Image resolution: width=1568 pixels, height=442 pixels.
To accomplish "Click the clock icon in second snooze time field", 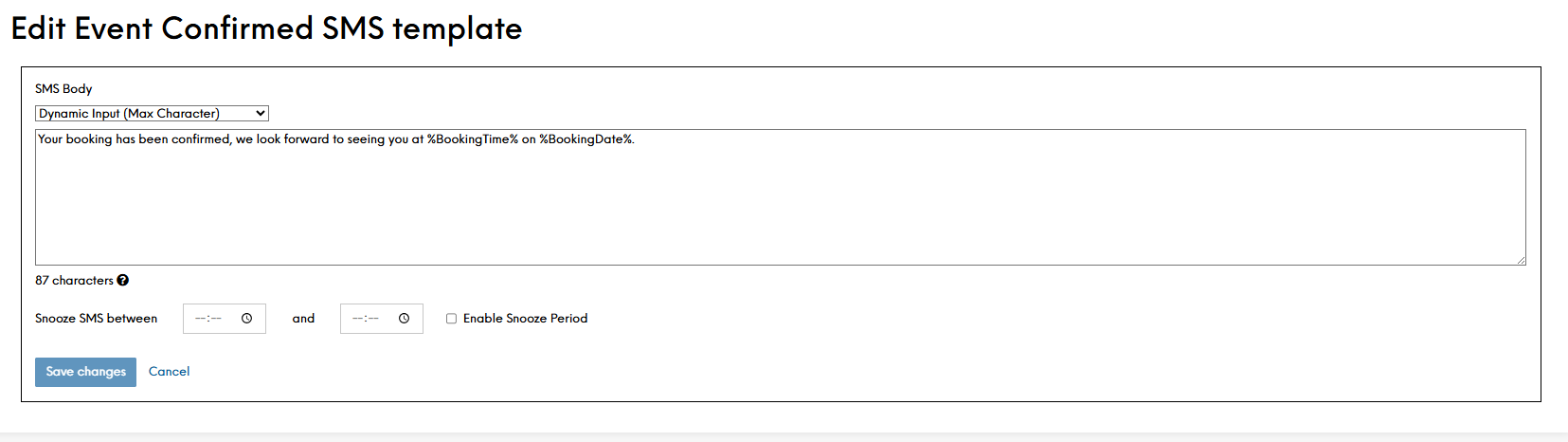I will click(404, 319).
